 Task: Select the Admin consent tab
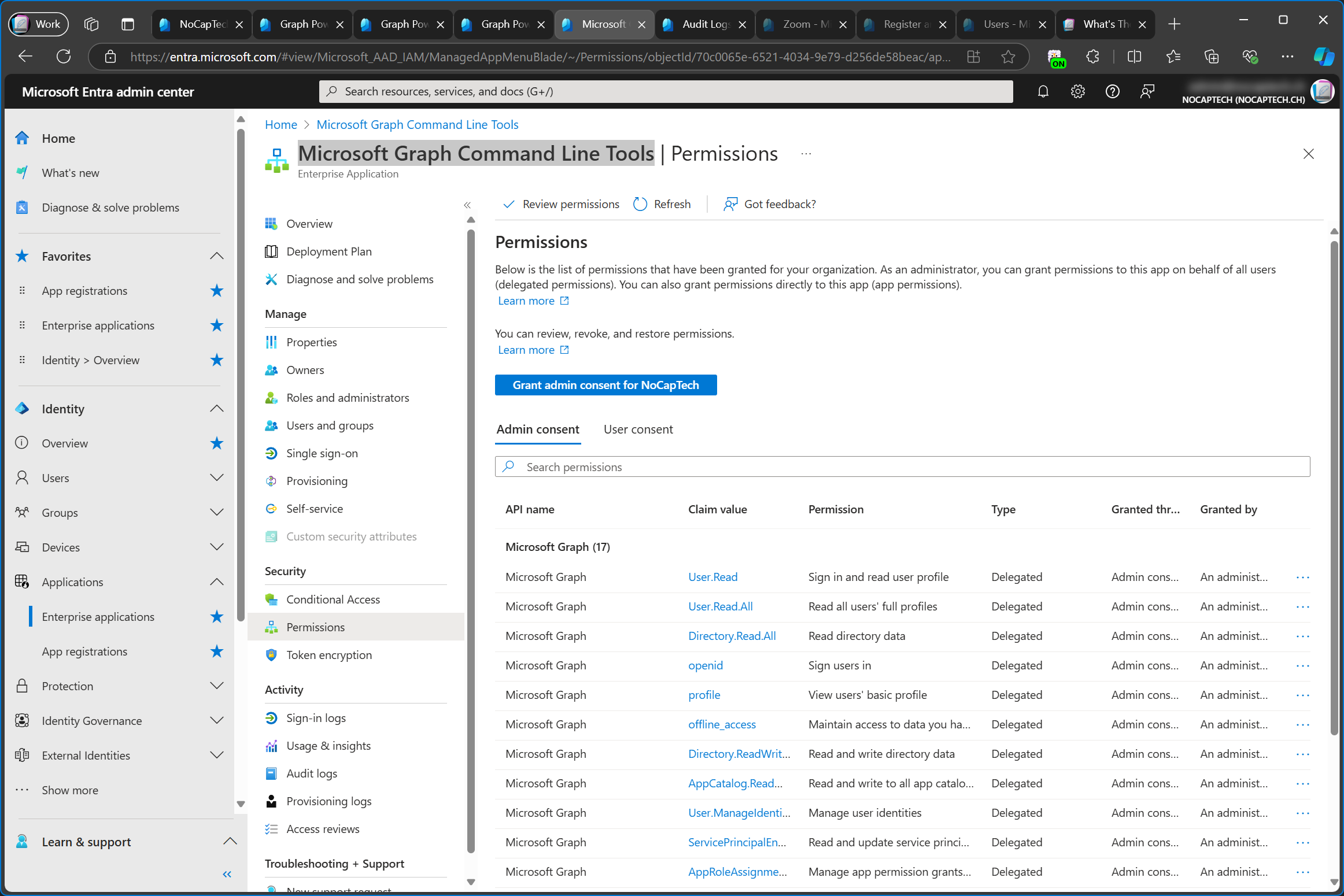[537, 430]
